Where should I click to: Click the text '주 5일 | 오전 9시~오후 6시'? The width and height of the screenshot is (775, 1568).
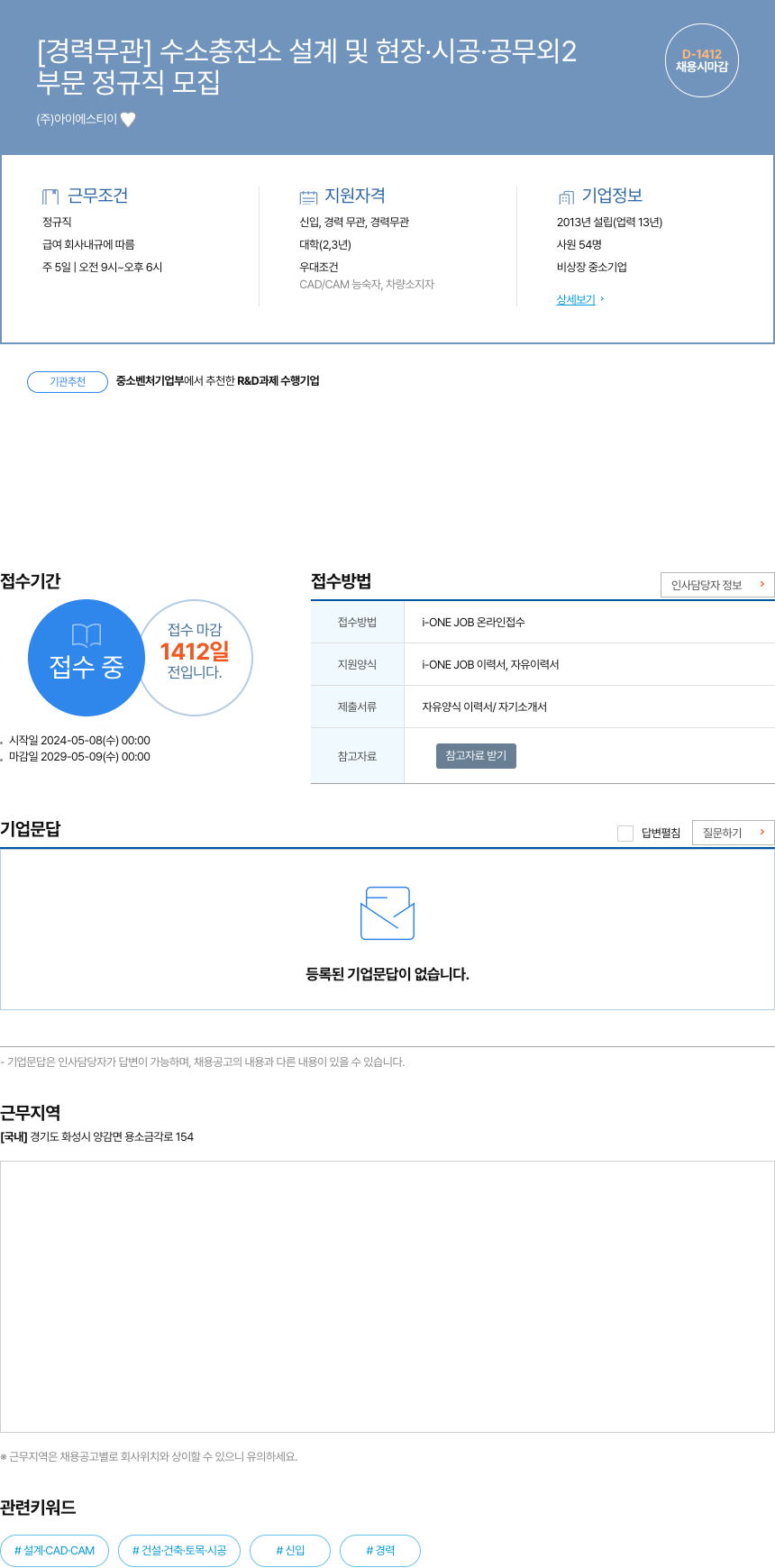pyautogui.click(x=103, y=268)
